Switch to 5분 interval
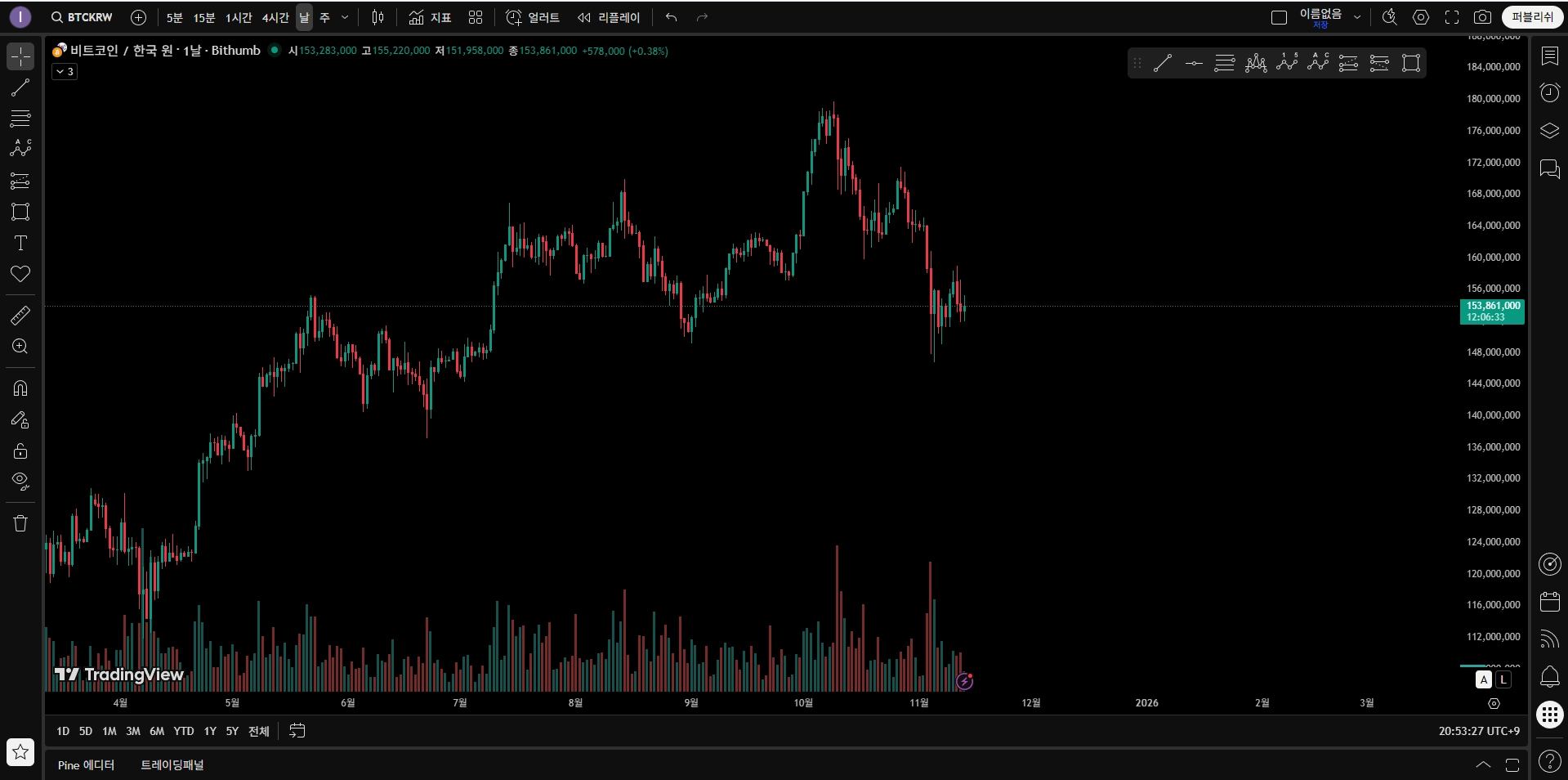The width and height of the screenshot is (1568, 780). pyautogui.click(x=174, y=17)
